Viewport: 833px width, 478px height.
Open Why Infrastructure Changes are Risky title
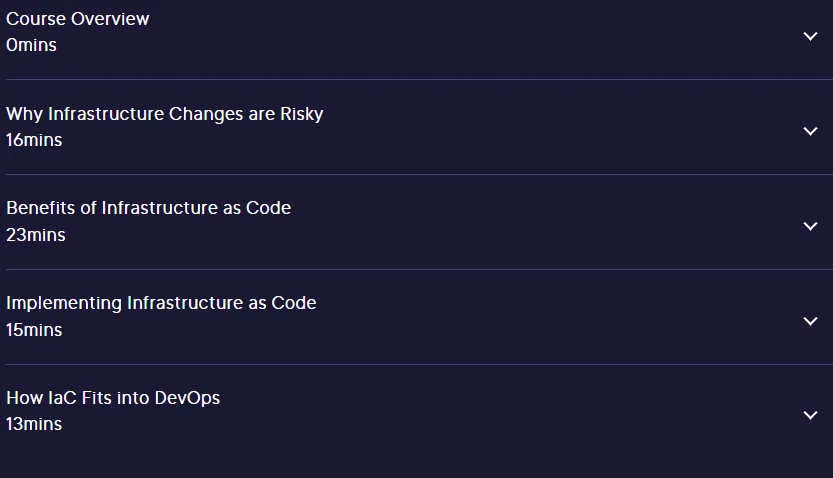[x=165, y=114]
